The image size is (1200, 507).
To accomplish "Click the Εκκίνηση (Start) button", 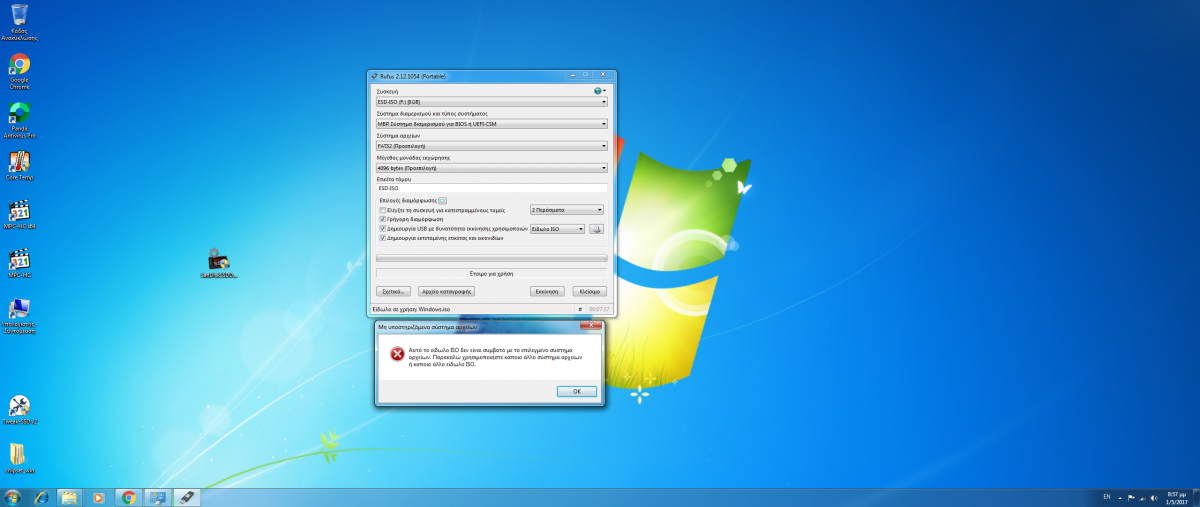I will coord(548,291).
